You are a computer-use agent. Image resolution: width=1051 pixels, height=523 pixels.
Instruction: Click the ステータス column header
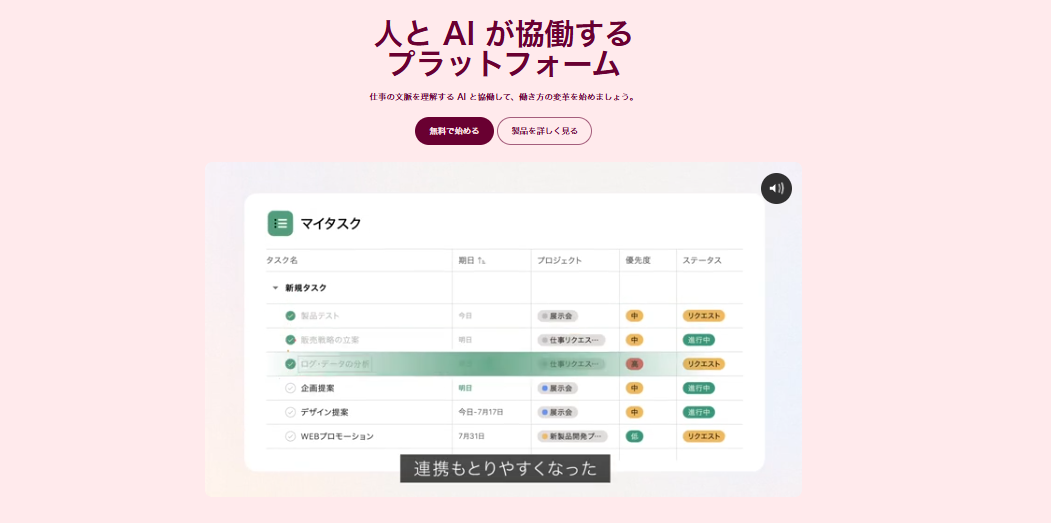(701, 261)
